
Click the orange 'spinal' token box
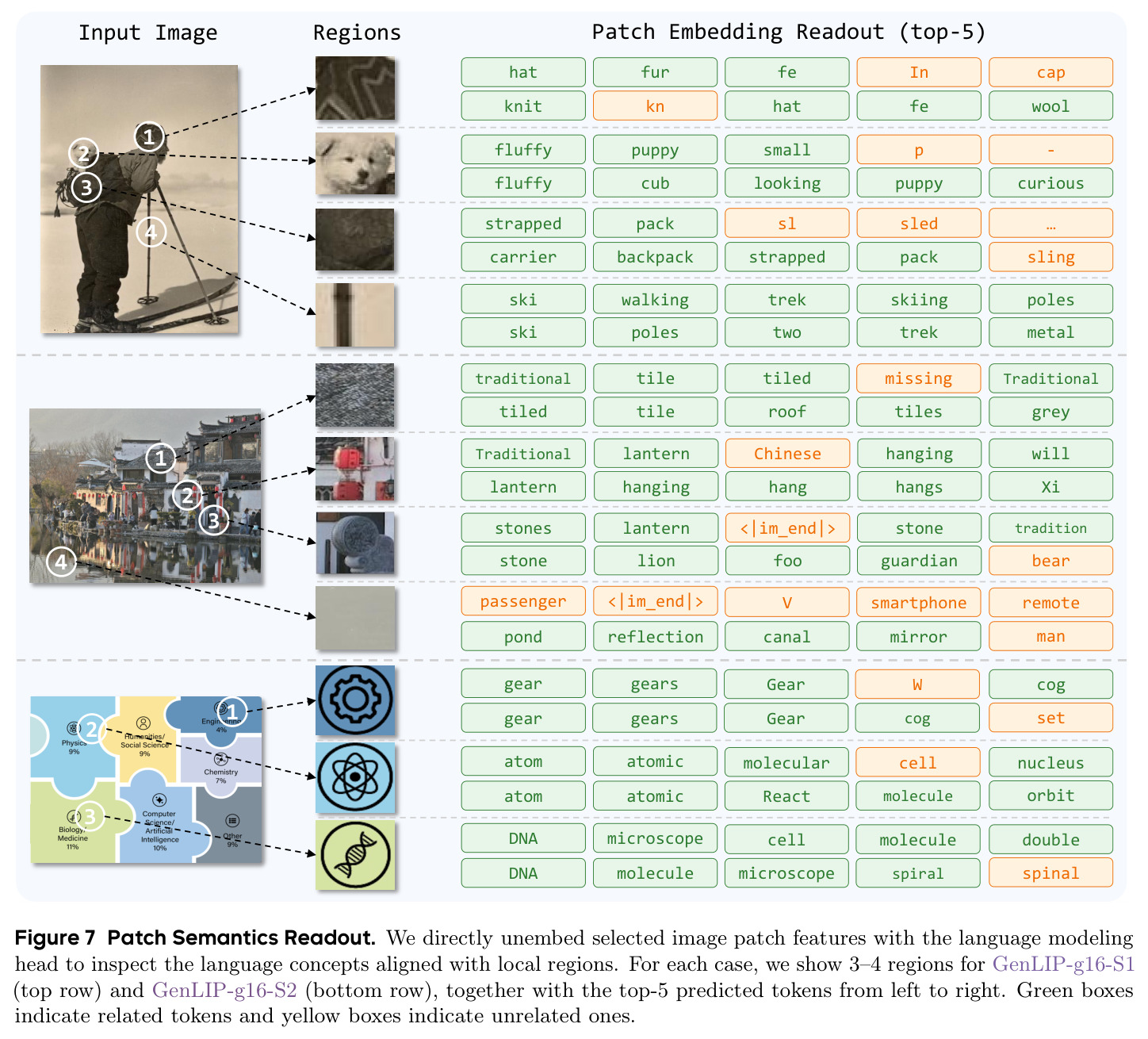click(1050, 873)
